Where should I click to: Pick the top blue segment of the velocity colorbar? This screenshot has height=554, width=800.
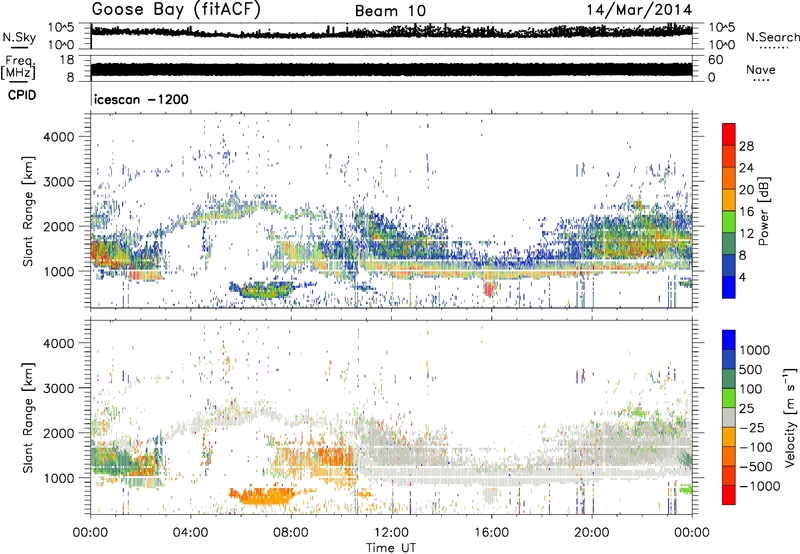coord(729,340)
